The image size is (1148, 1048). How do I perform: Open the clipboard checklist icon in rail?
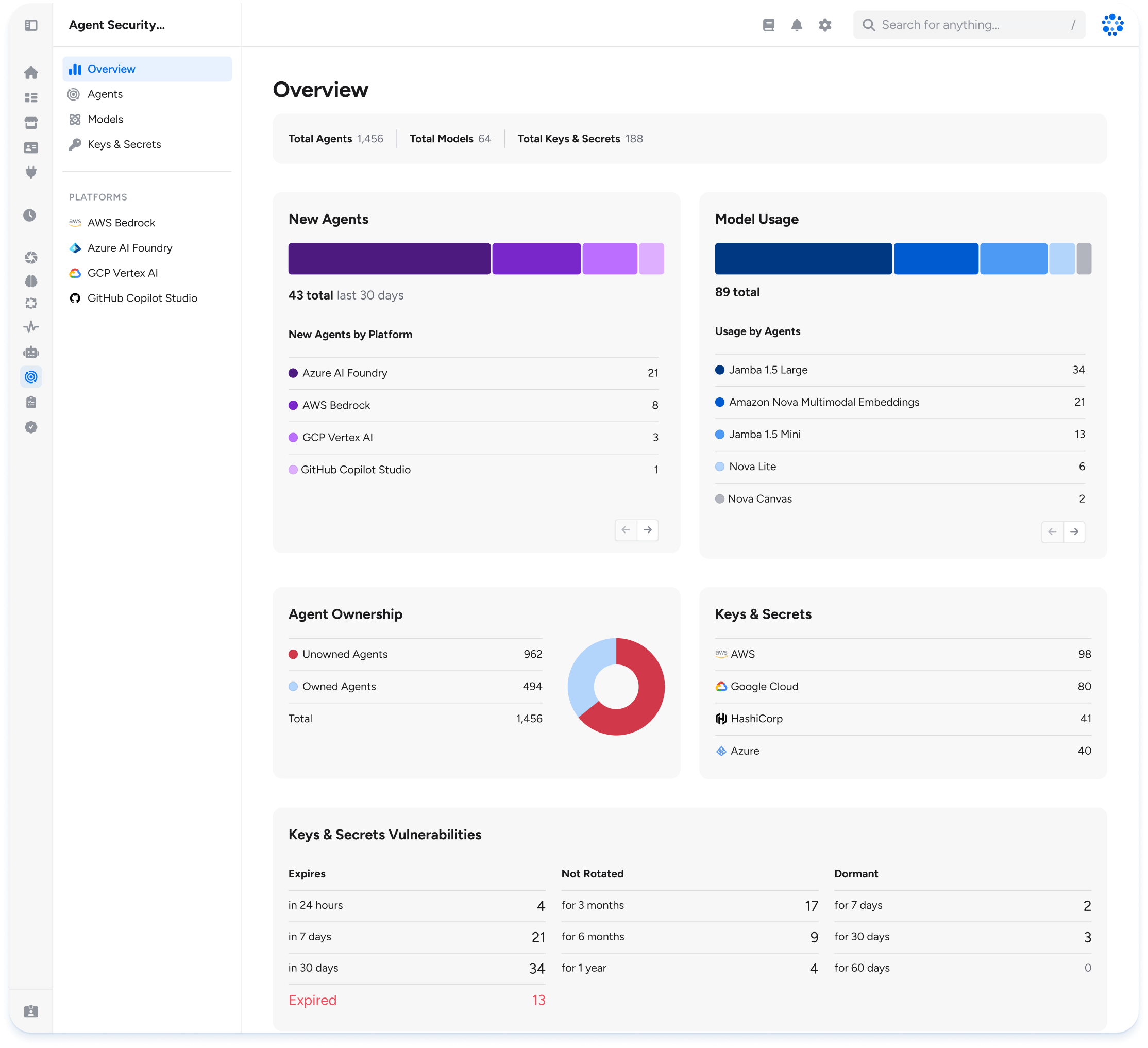coord(31,402)
